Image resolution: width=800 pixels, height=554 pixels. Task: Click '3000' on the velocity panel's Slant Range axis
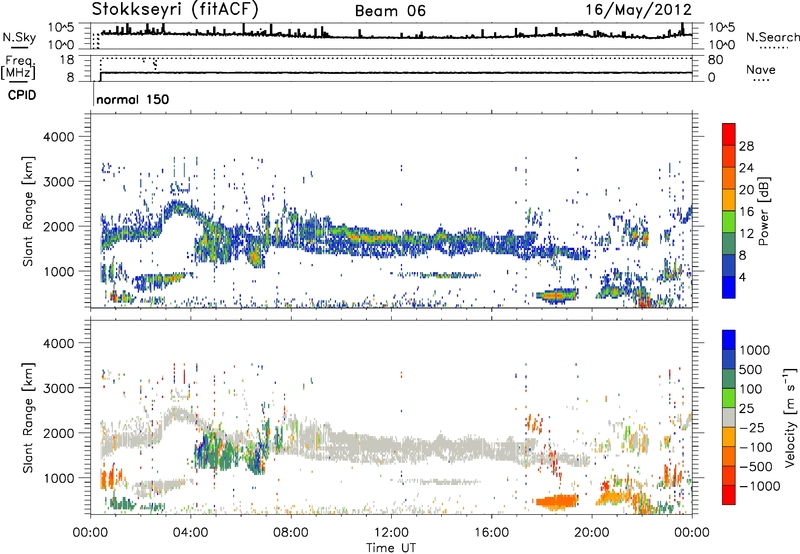[58, 388]
